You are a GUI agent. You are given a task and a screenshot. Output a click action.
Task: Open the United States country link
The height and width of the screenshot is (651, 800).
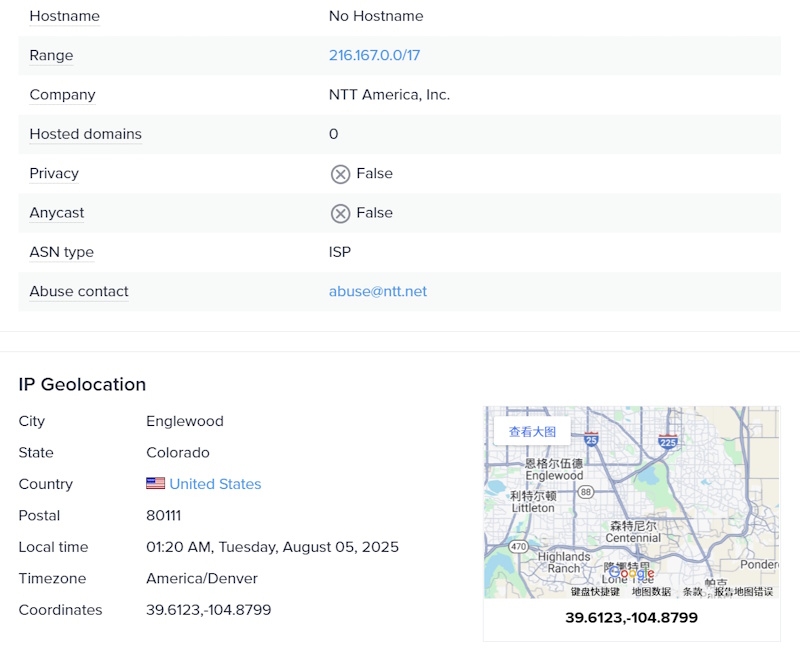[x=215, y=484]
